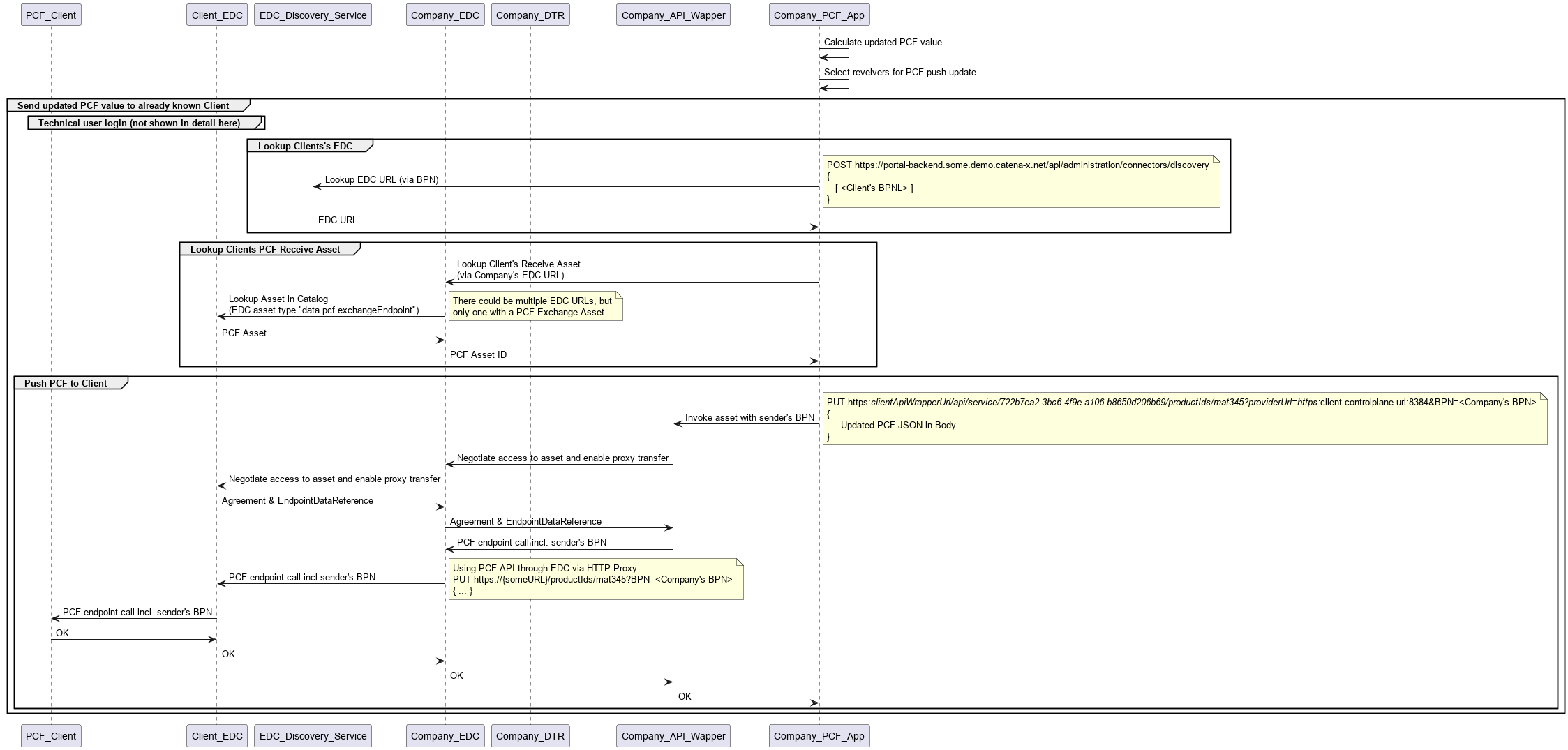Viewport: 1568px width, 750px height.
Task: Click the 'multiple EDC URLs' note
Action: (x=535, y=306)
